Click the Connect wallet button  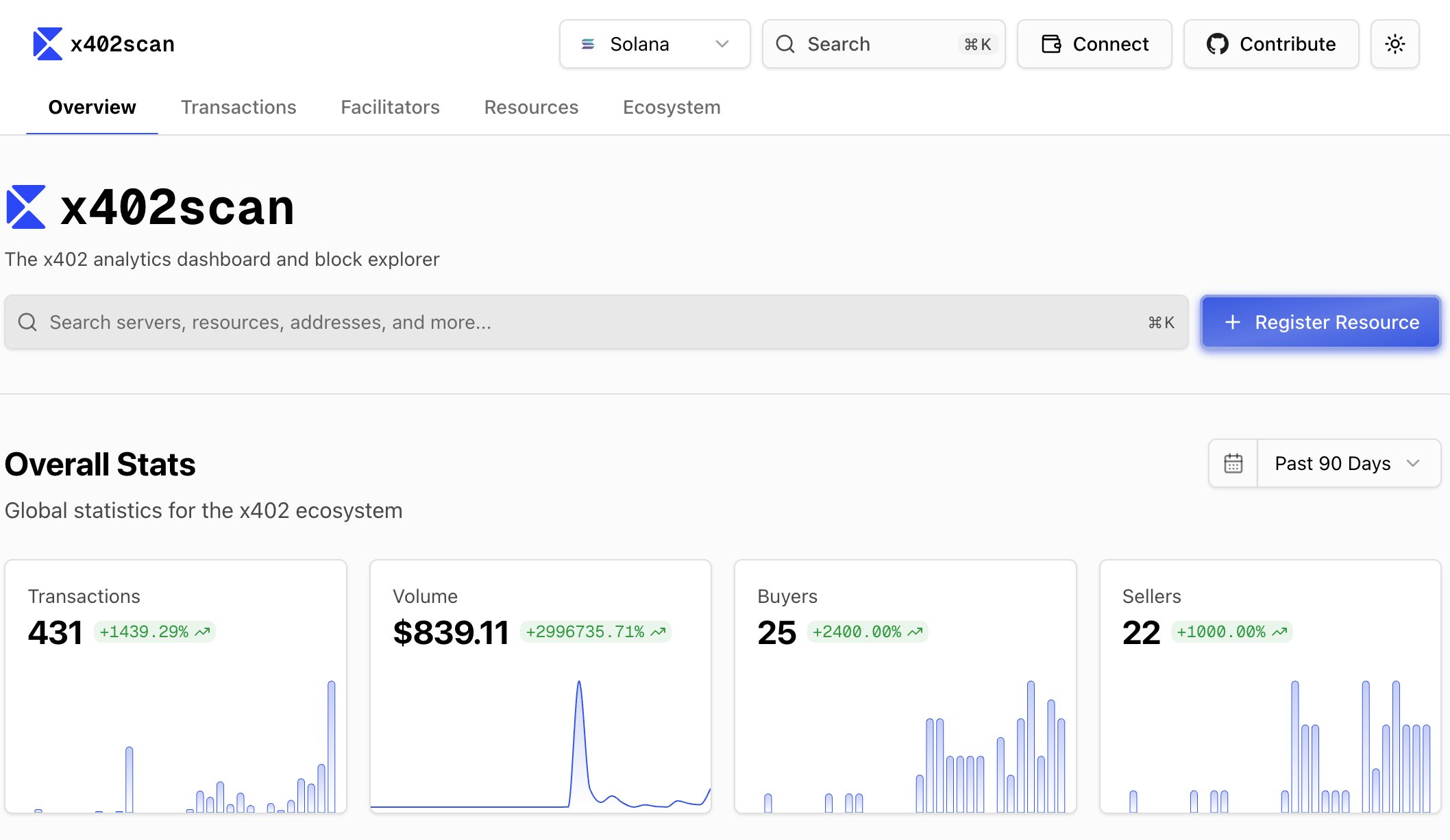[1094, 44]
